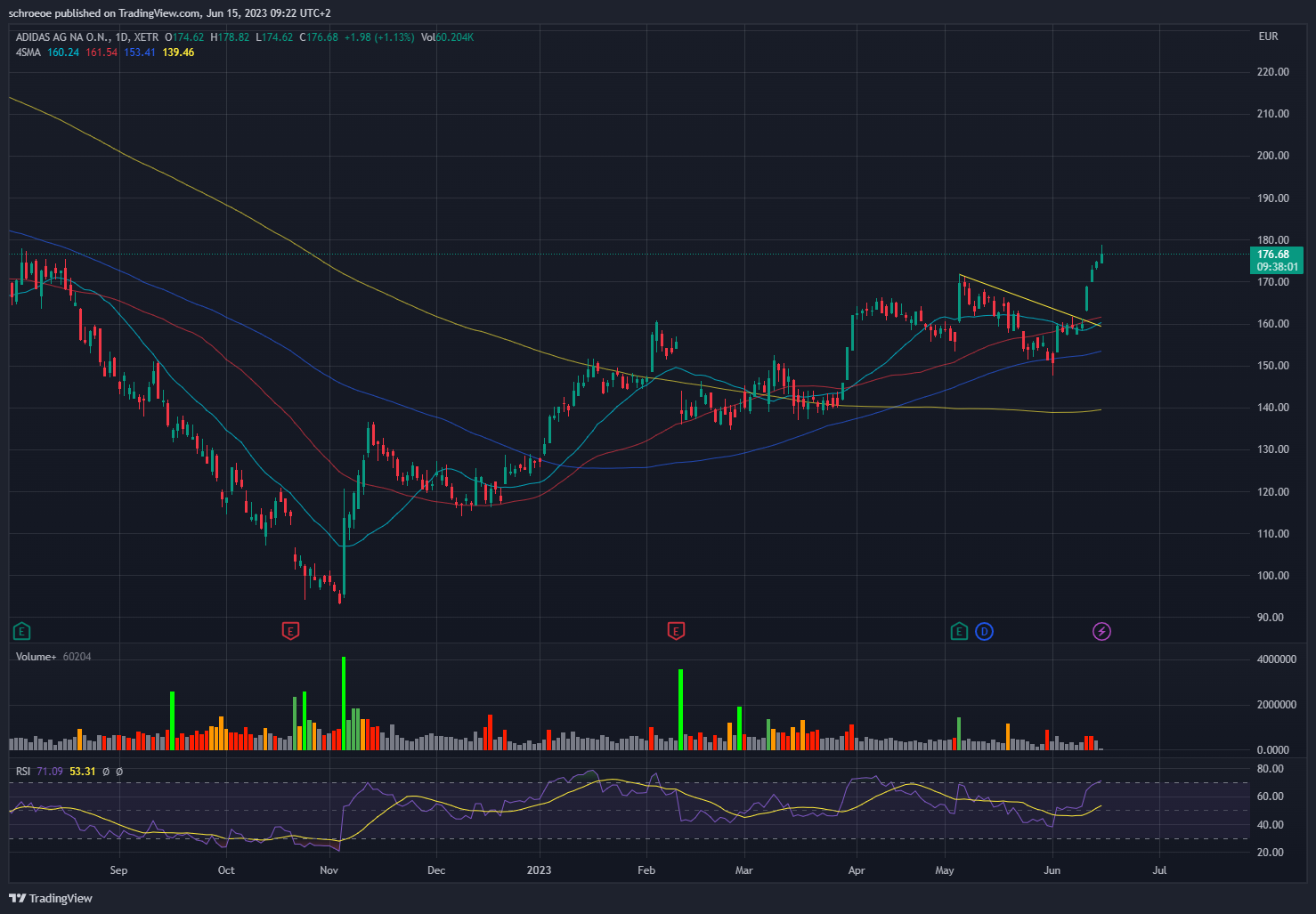Click the ADIDAS AG NA O.N. symbol title
The image size is (1316, 914).
62,37
